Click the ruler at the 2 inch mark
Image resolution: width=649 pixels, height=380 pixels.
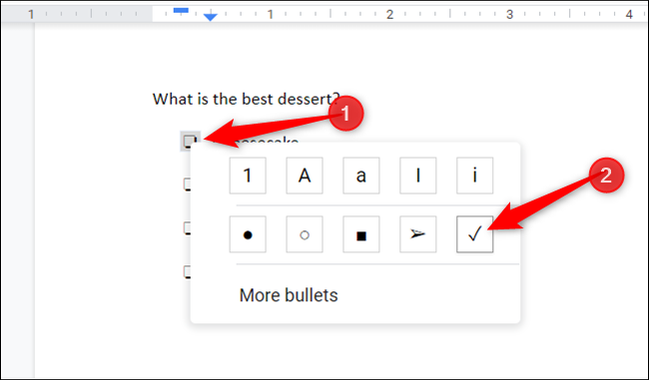[389, 14]
